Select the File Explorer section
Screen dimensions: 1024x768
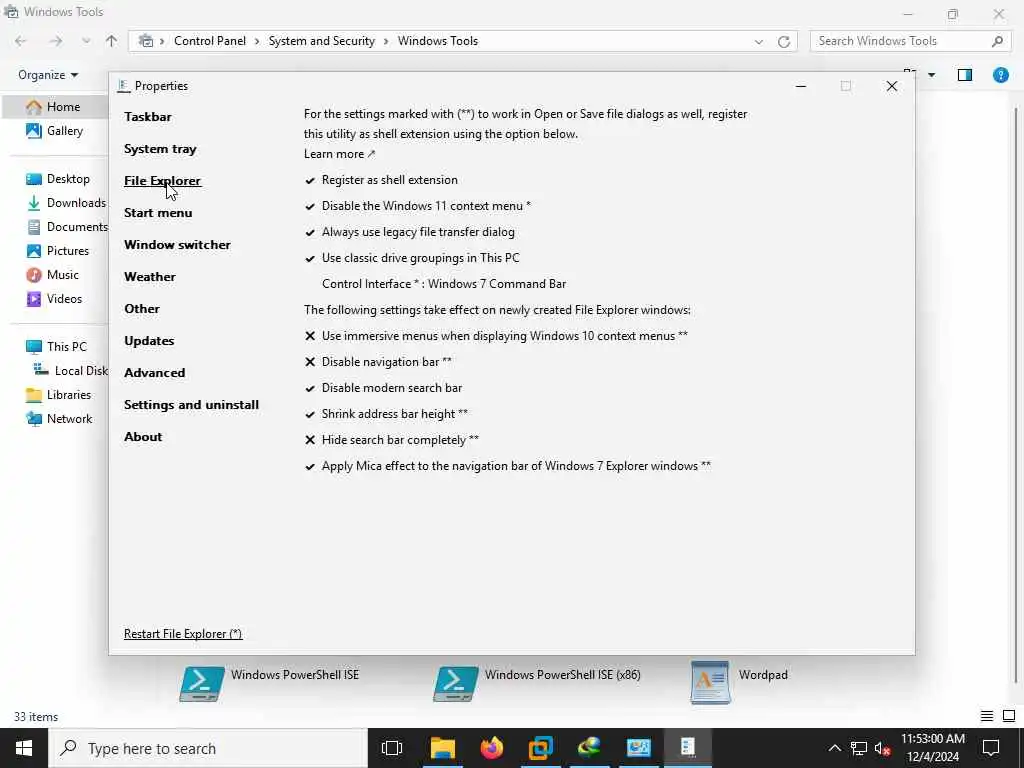point(163,181)
